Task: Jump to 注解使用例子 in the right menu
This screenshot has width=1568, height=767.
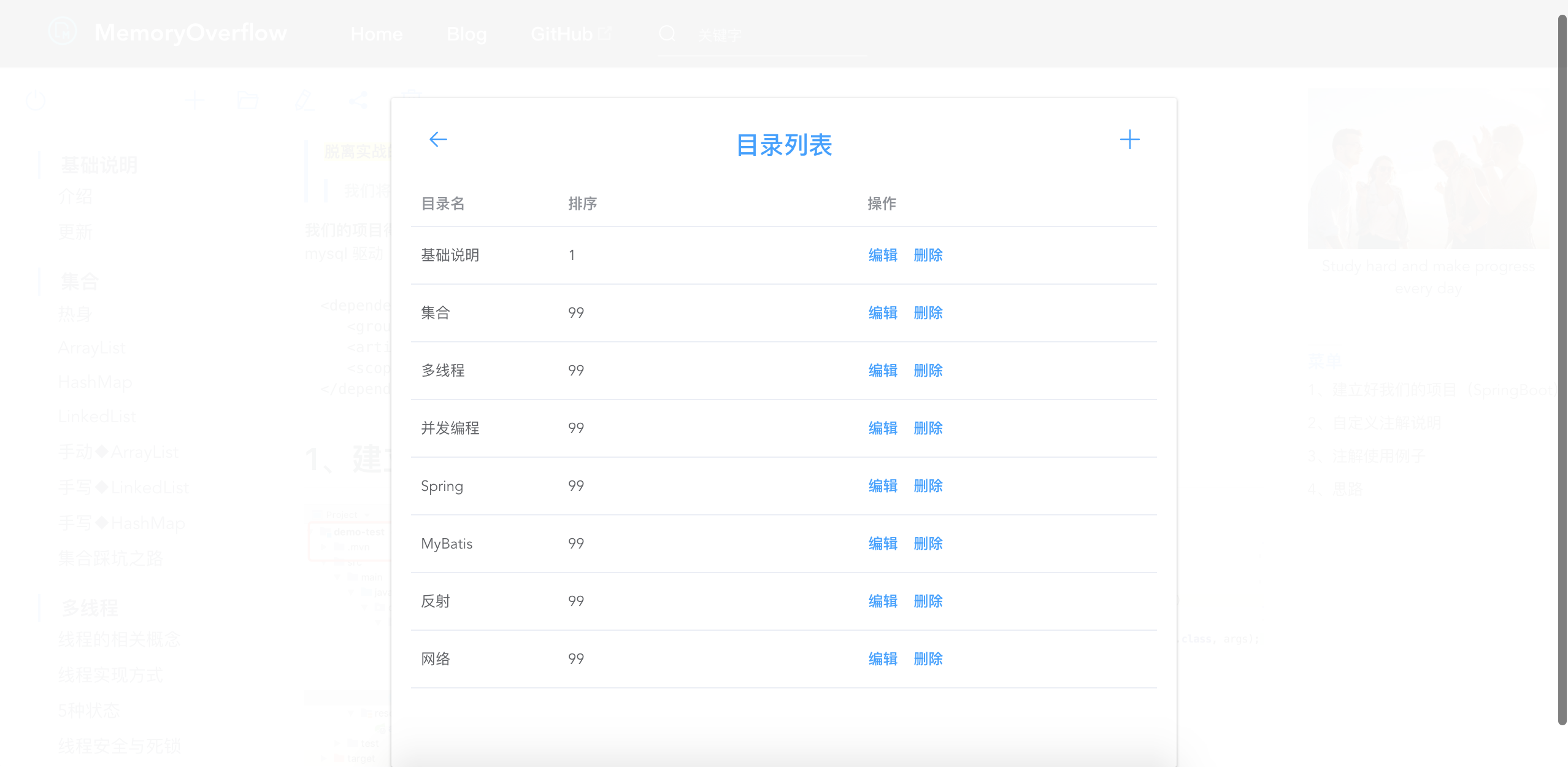Action: coord(1366,457)
